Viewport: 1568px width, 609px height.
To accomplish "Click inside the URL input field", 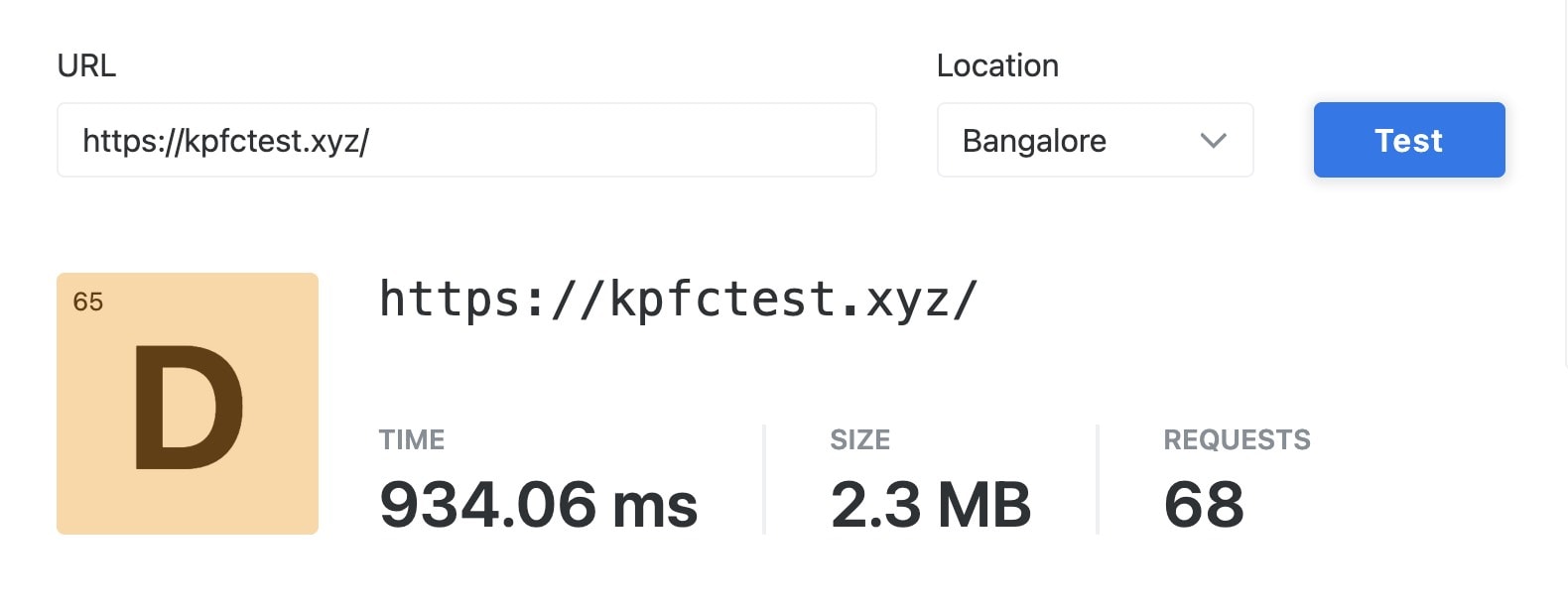I will coord(464,140).
